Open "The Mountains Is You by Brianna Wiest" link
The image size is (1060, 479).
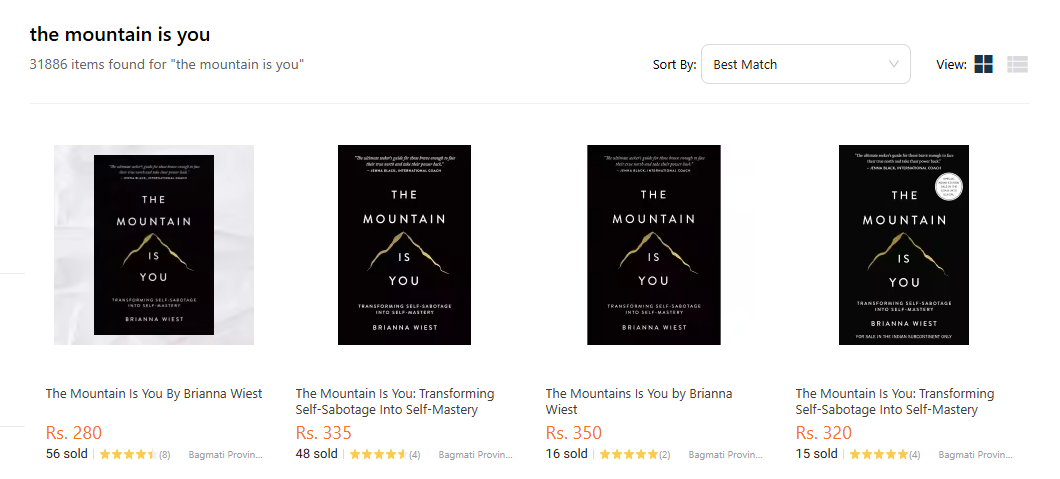click(639, 401)
